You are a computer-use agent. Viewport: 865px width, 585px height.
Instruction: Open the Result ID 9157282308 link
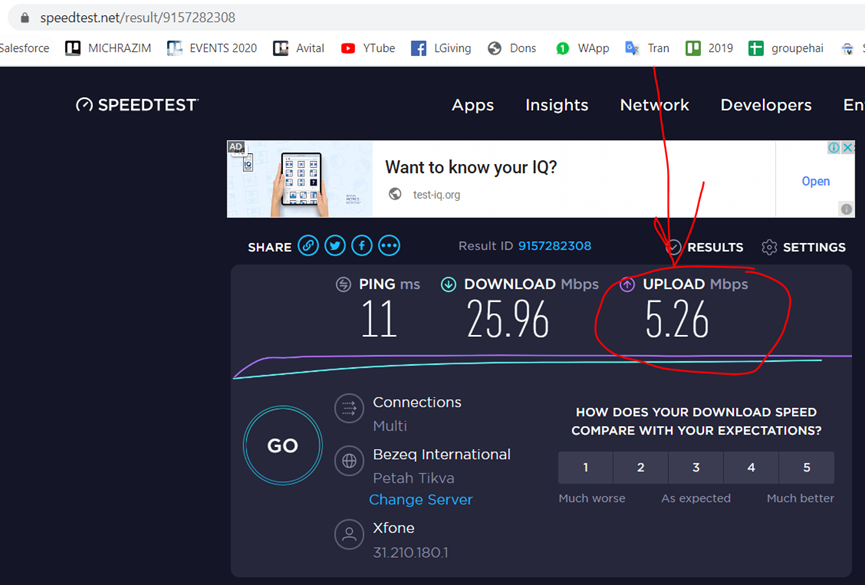554,246
